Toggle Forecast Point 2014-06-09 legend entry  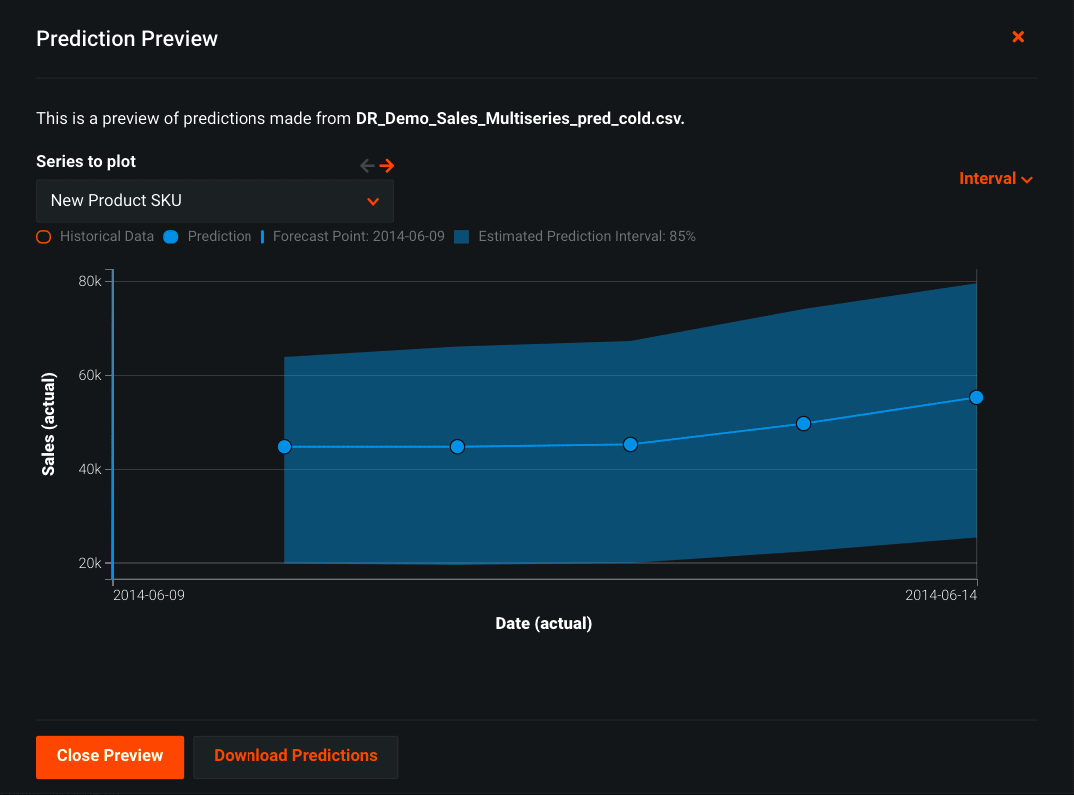click(x=353, y=237)
